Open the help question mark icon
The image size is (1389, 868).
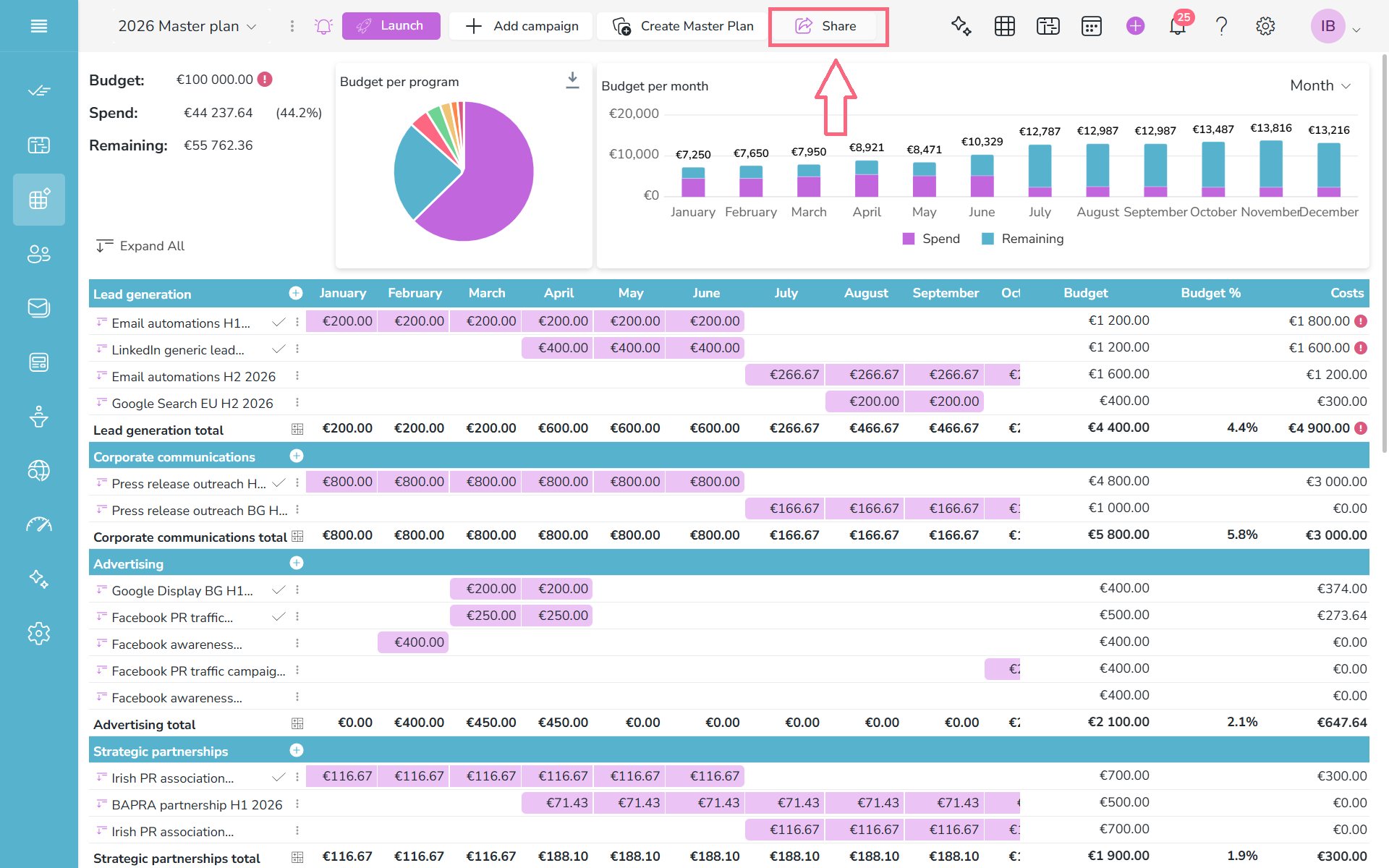[x=1221, y=26]
